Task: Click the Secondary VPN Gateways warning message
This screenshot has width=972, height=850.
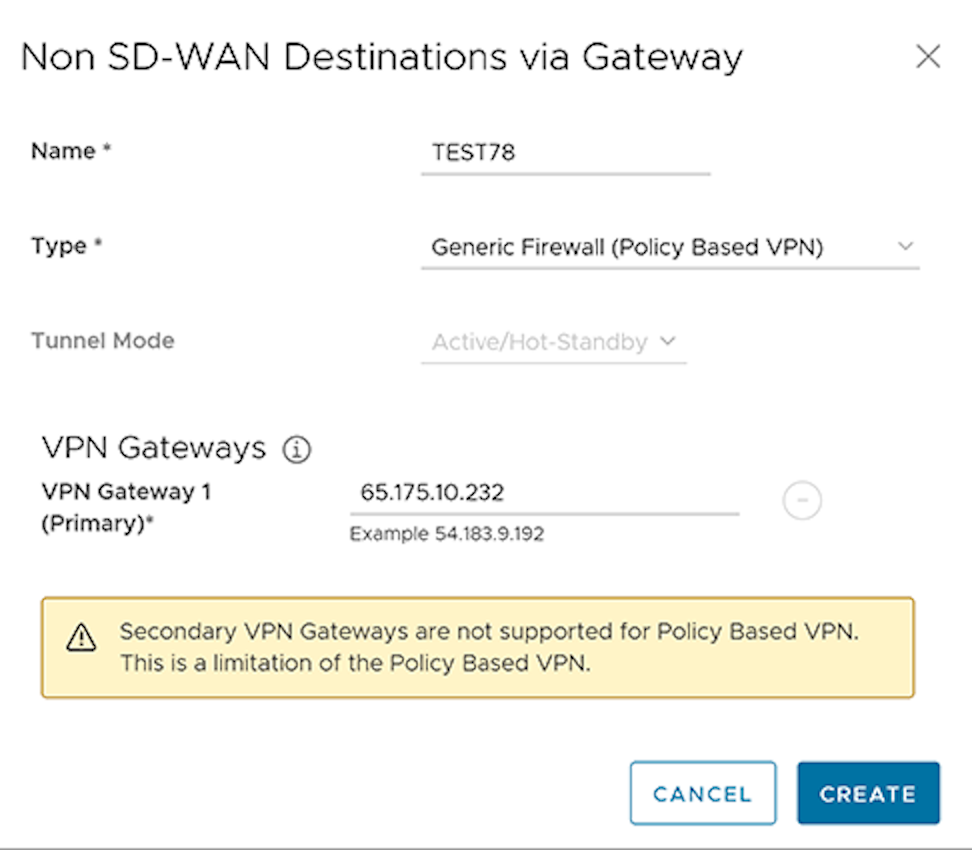Action: tap(490, 647)
